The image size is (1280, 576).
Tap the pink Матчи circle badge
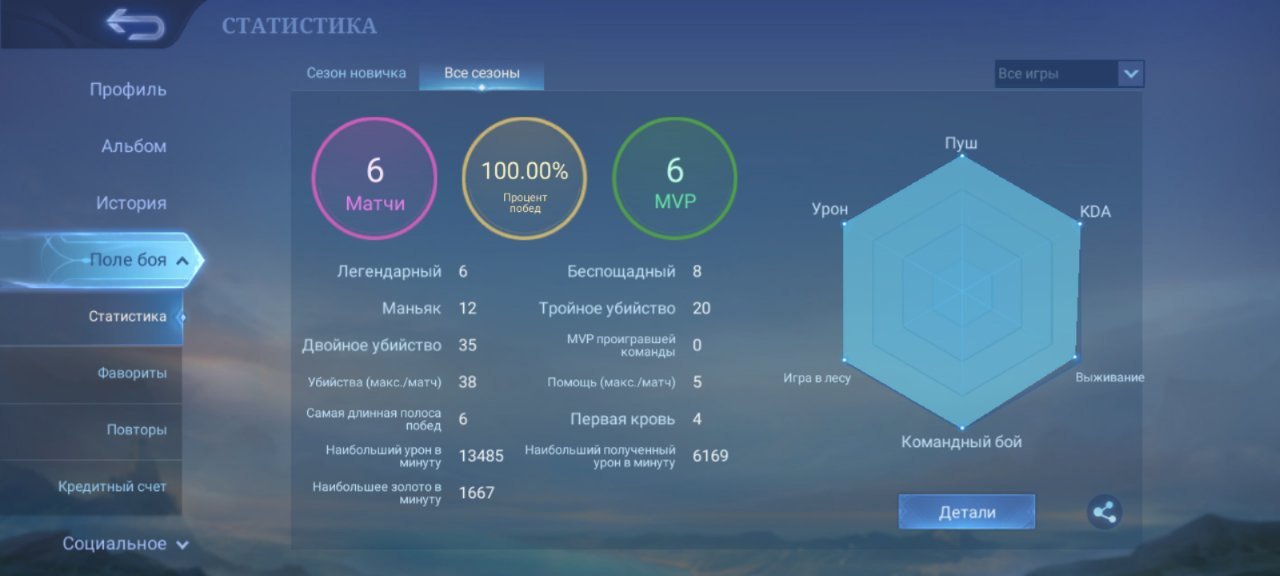[375, 182]
